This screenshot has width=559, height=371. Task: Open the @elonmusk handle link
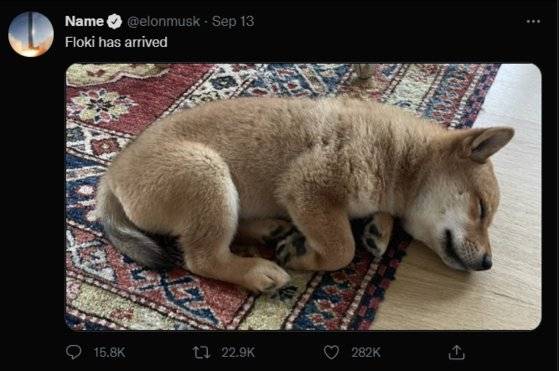(163, 21)
